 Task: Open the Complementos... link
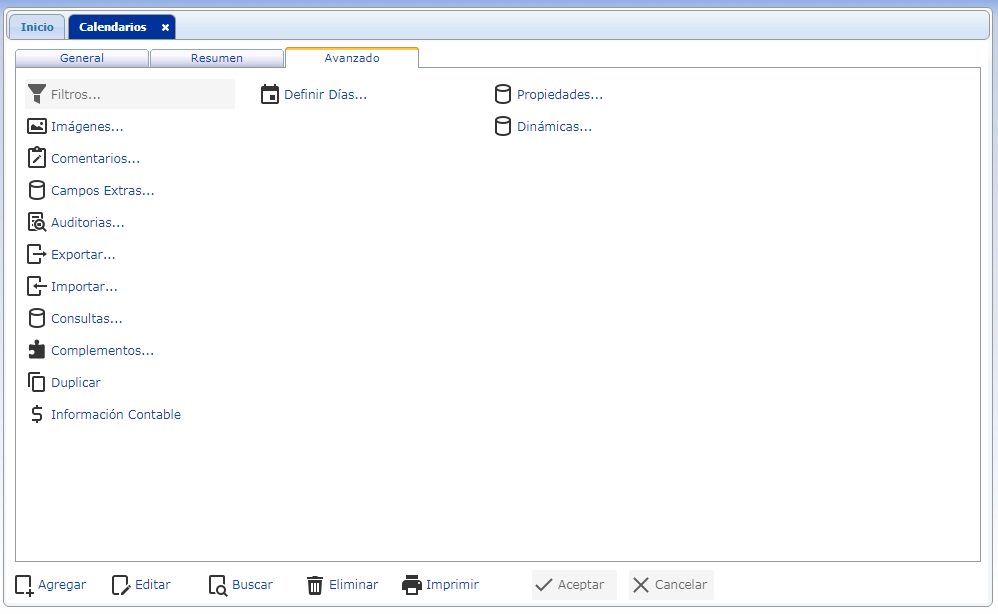[102, 350]
